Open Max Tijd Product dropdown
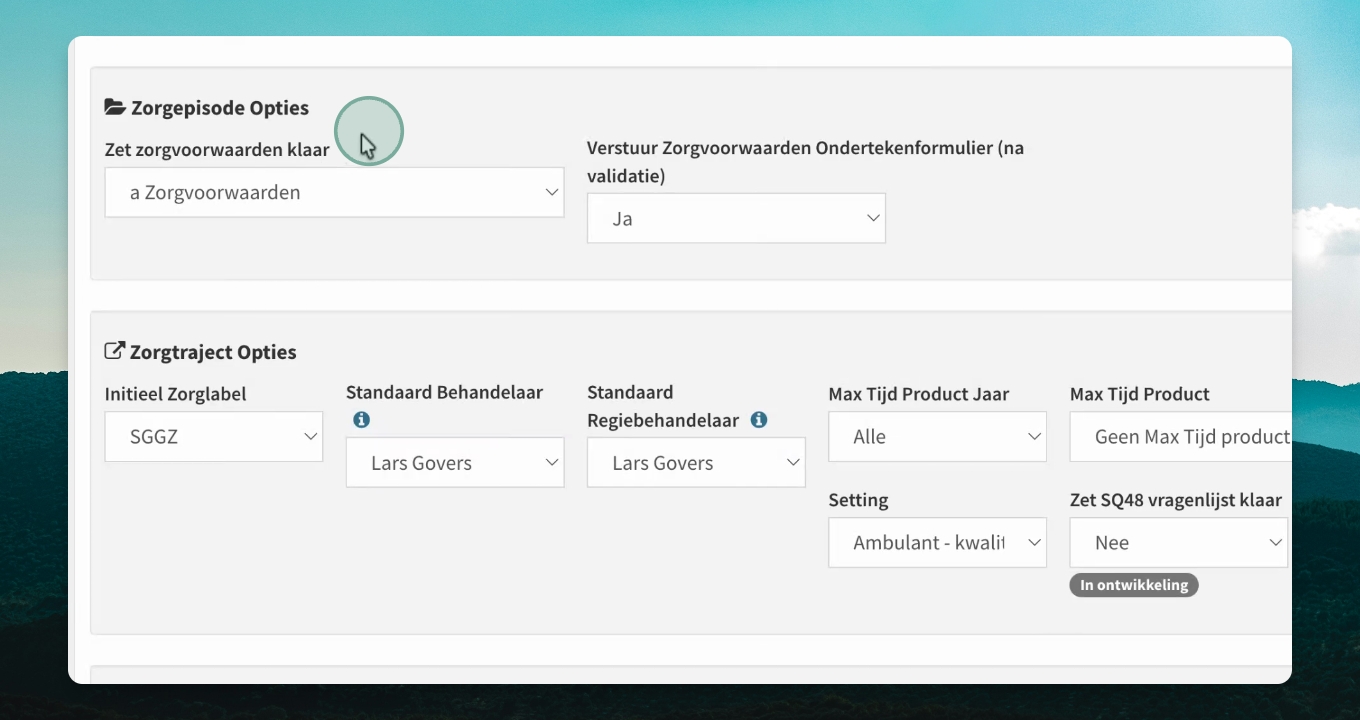 pyautogui.click(x=1181, y=436)
